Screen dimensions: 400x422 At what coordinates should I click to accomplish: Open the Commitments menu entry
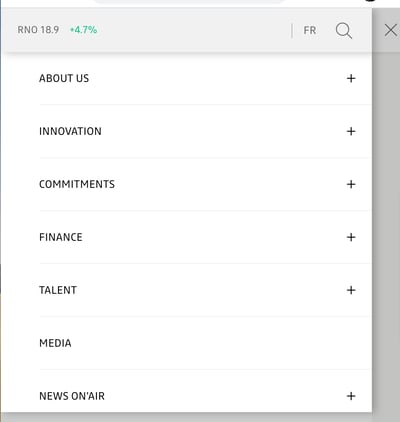(77, 184)
